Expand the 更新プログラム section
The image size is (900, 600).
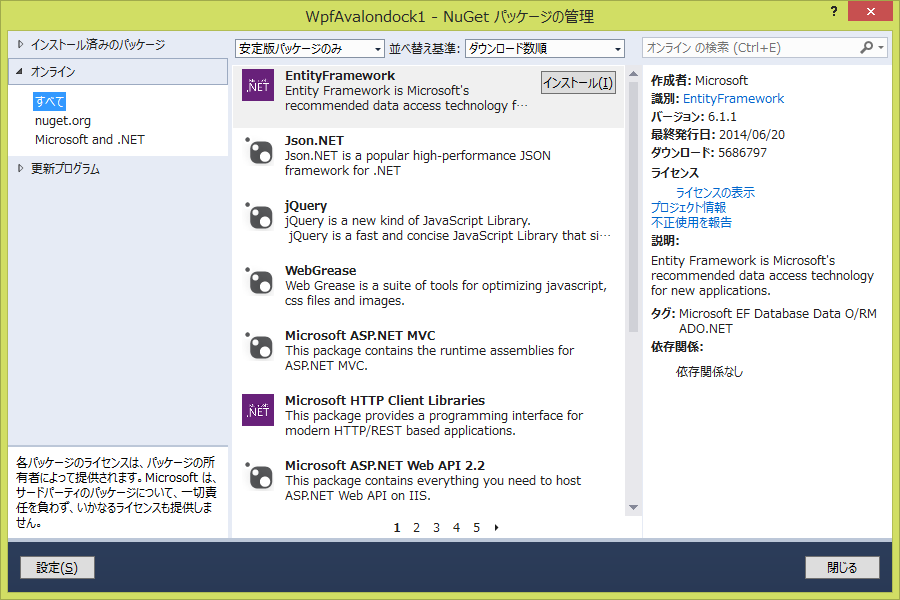pyautogui.click(x=21, y=168)
